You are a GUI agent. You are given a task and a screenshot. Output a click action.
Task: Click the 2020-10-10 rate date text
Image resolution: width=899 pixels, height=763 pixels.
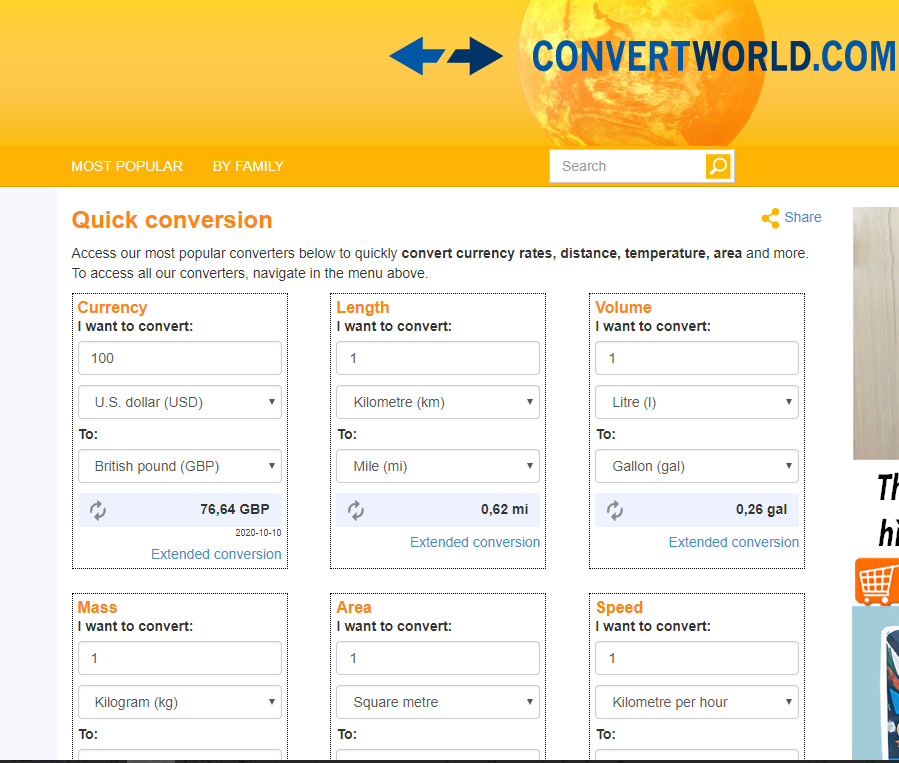pos(258,533)
